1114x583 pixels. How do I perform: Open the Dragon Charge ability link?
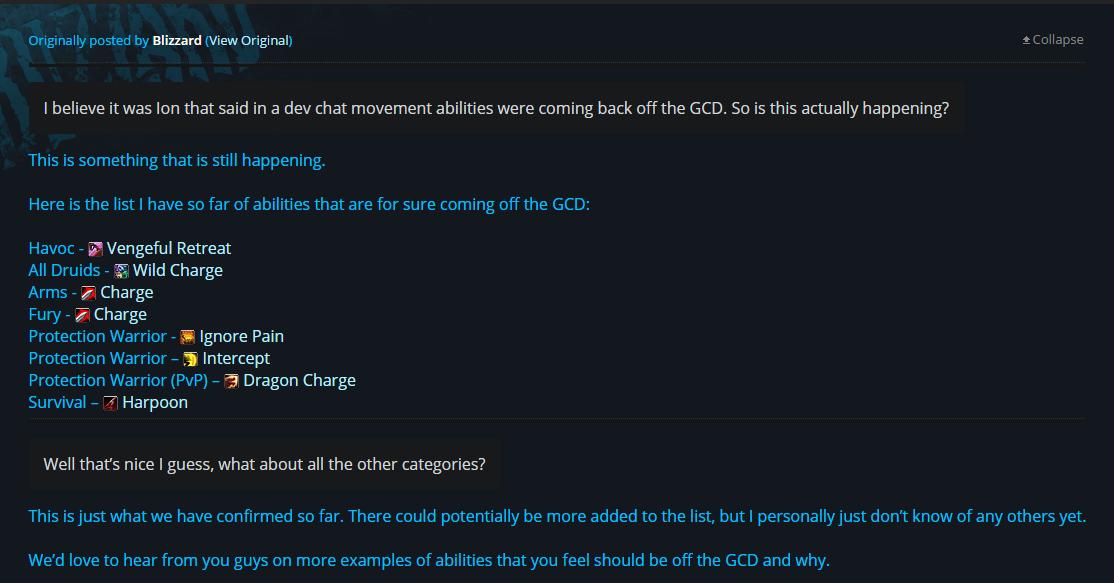[x=299, y=380]
